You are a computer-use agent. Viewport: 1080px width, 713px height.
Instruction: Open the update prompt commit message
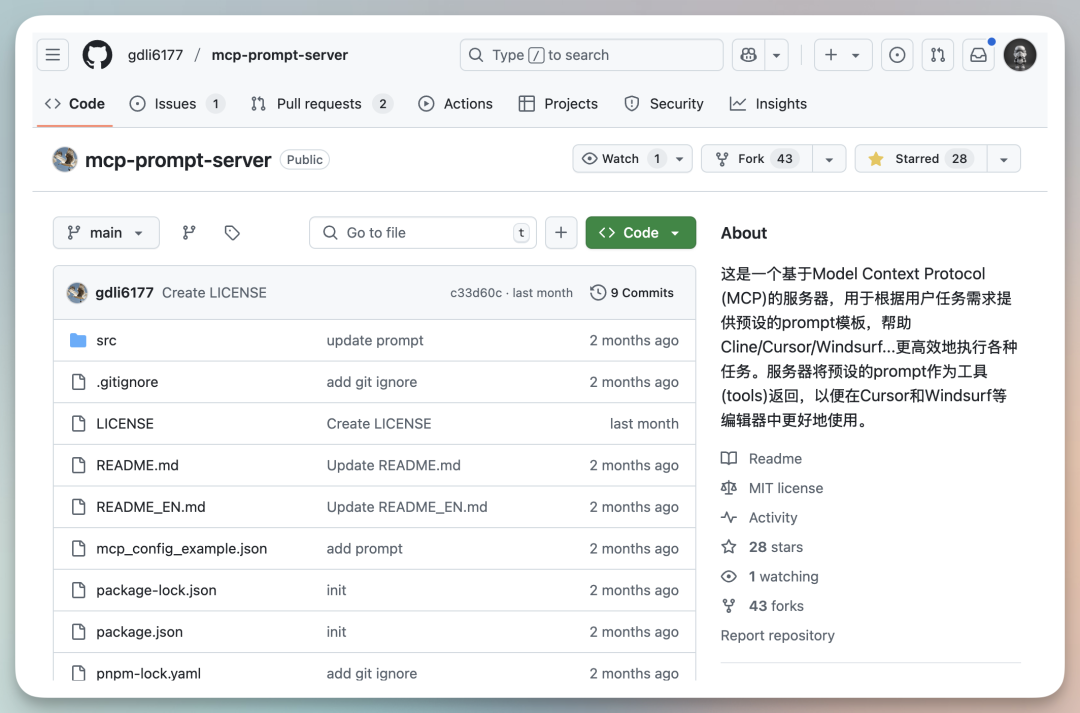pos(375,340)
